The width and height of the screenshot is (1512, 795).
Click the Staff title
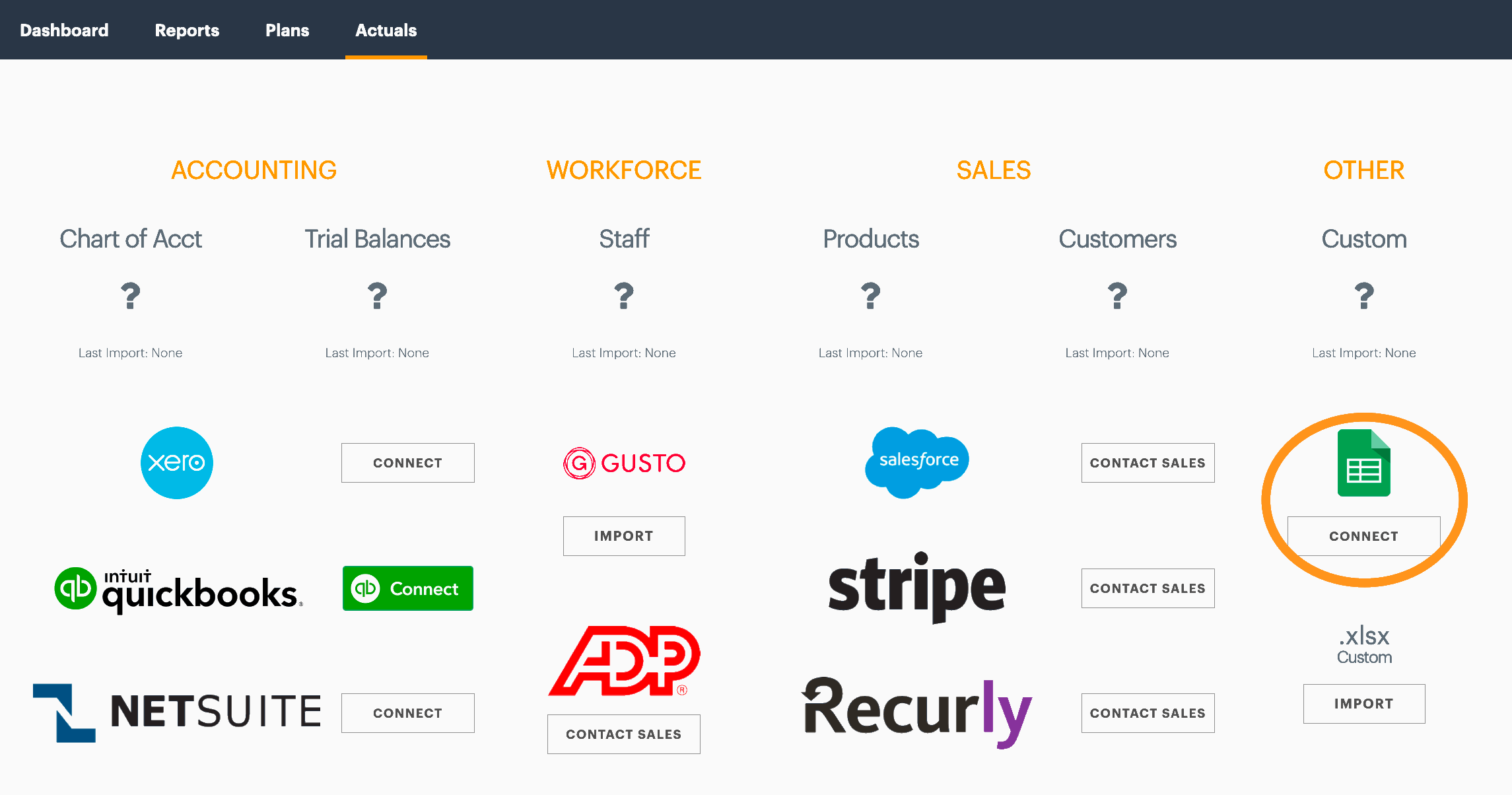pyautogui.click(x=624, y=239)
